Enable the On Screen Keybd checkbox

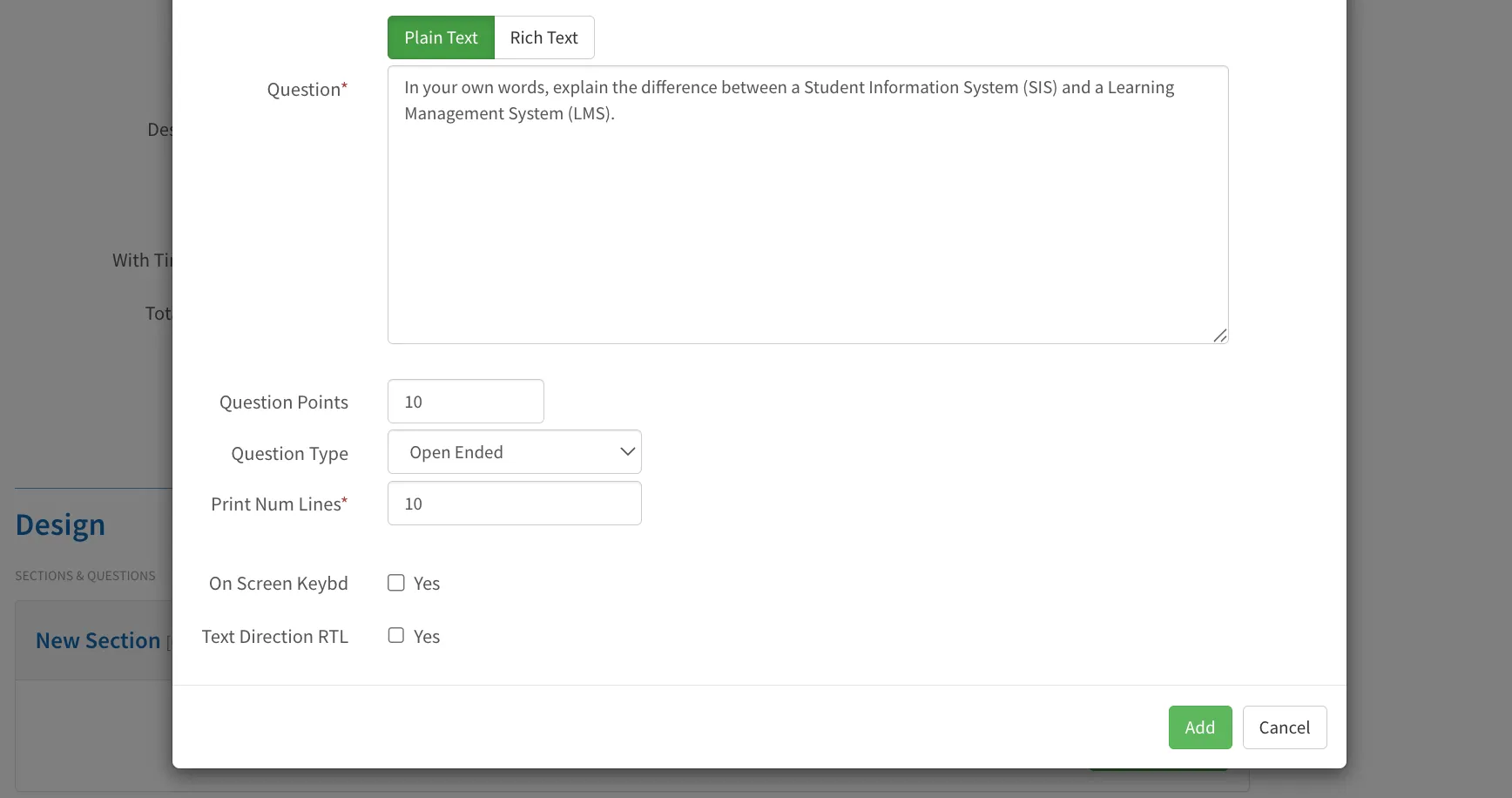[x=396, y=583]
